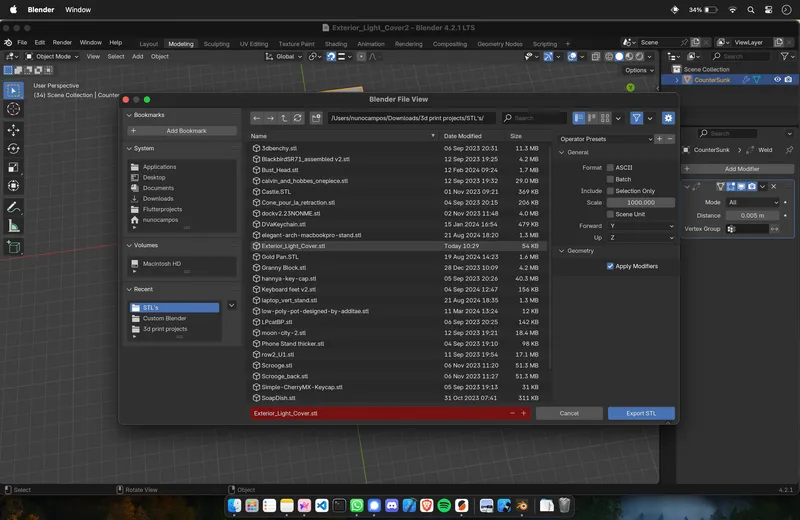Enable the Selection Only checkbox

pos(610,191)
